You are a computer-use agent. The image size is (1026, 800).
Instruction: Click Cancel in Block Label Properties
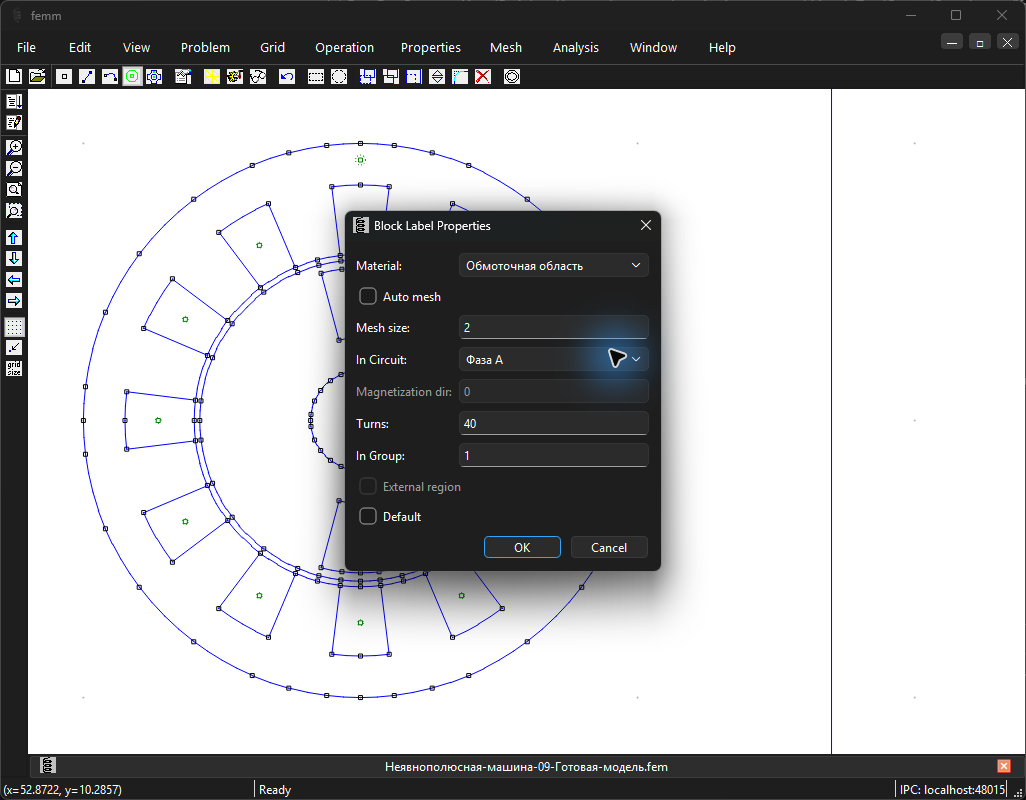[609, 548]
